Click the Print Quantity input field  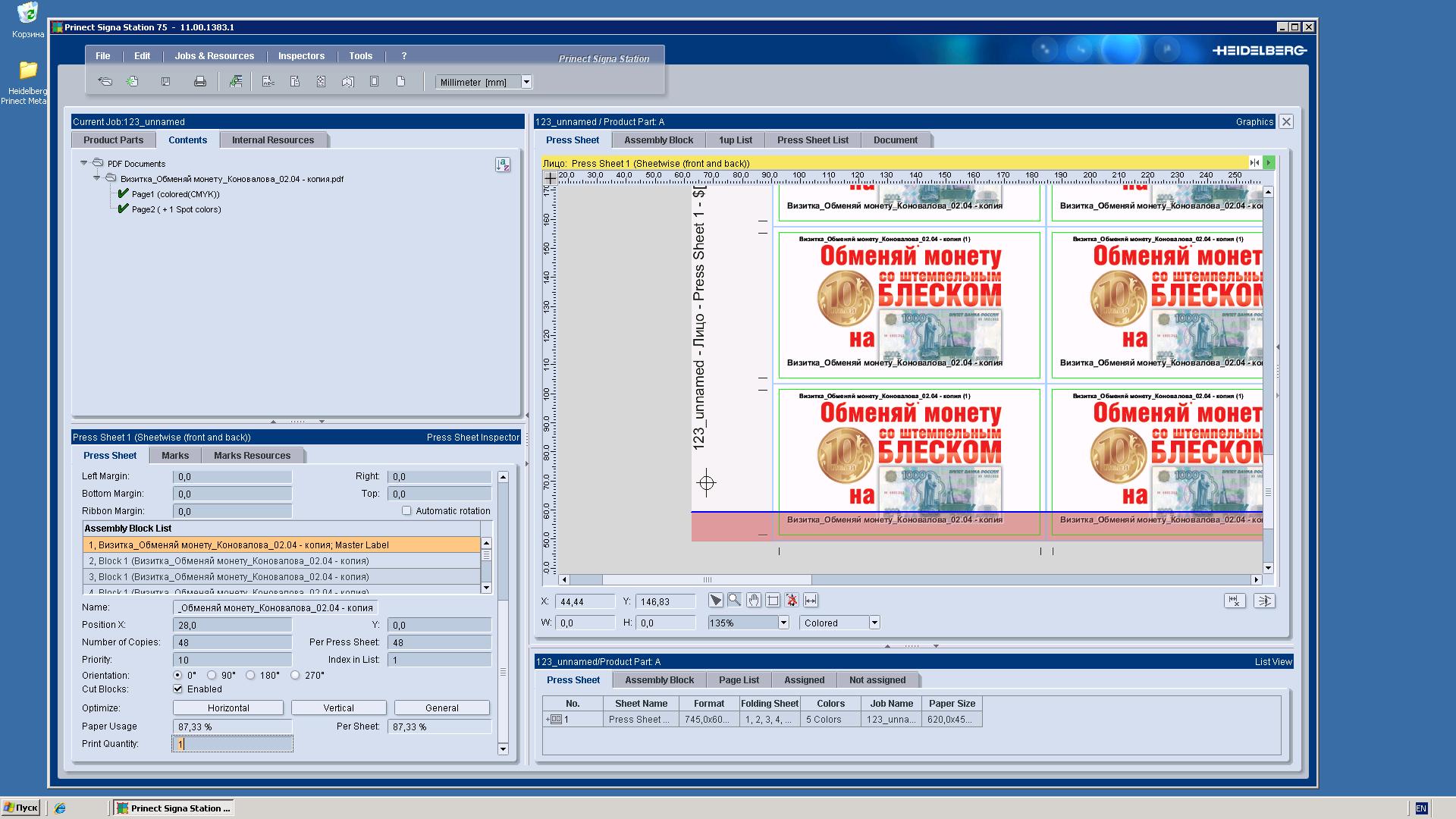(232, 744)
